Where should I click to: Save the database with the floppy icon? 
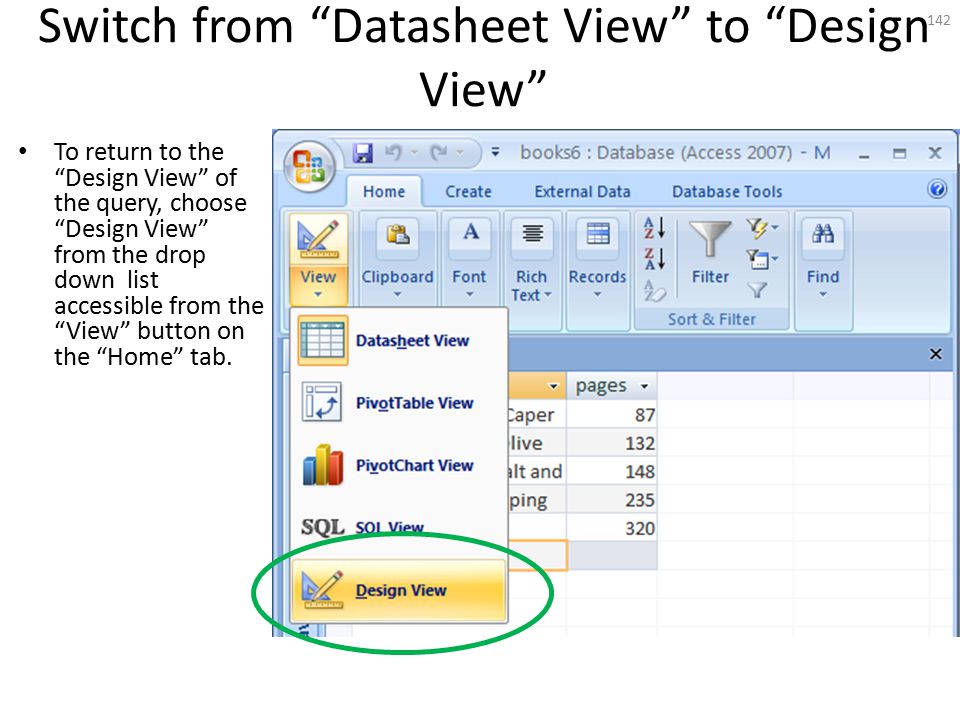(x=362, y=152)
